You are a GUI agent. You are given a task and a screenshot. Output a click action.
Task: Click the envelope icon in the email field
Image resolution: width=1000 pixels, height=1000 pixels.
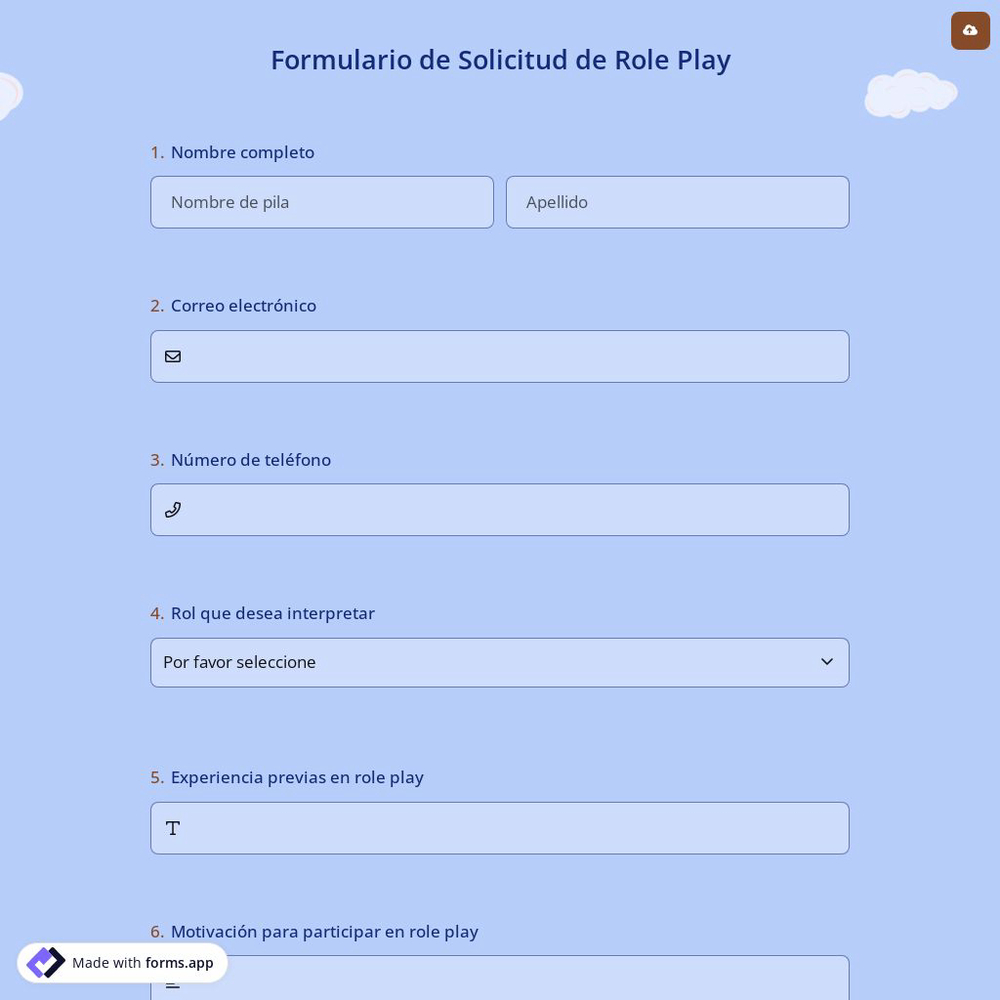click(173, 356)
